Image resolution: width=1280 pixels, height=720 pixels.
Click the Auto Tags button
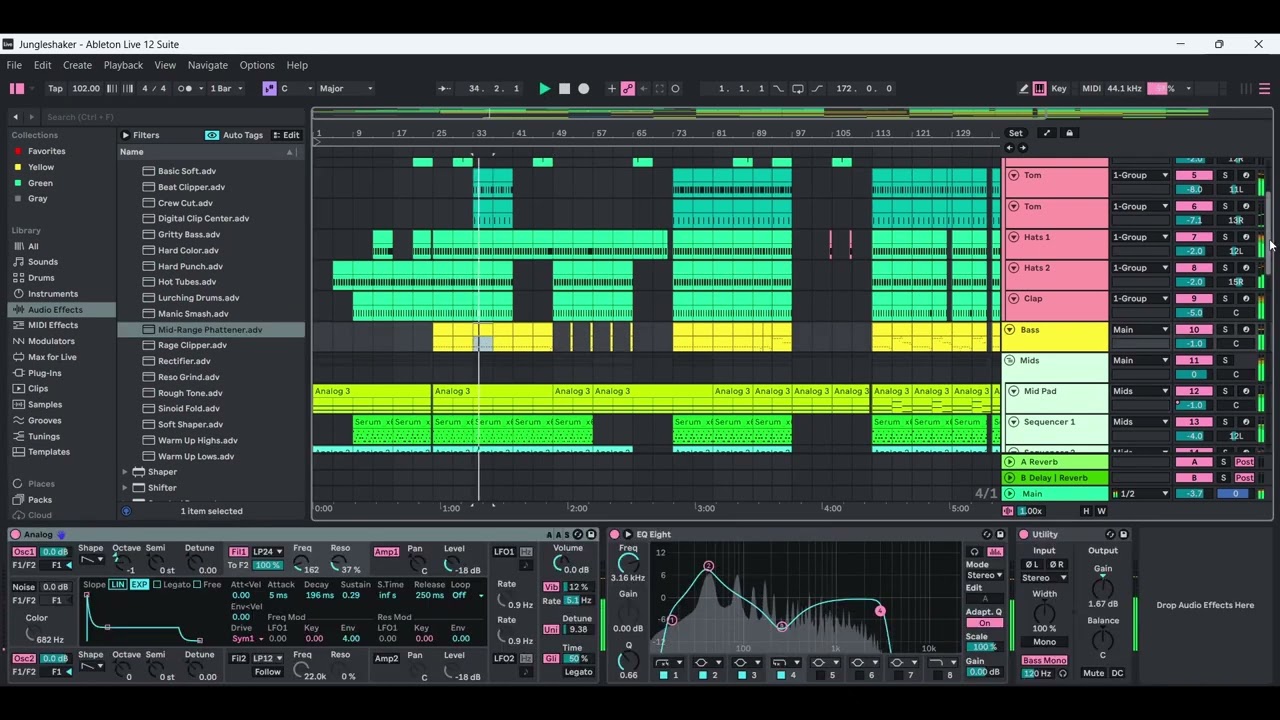(x=235, y=135)
